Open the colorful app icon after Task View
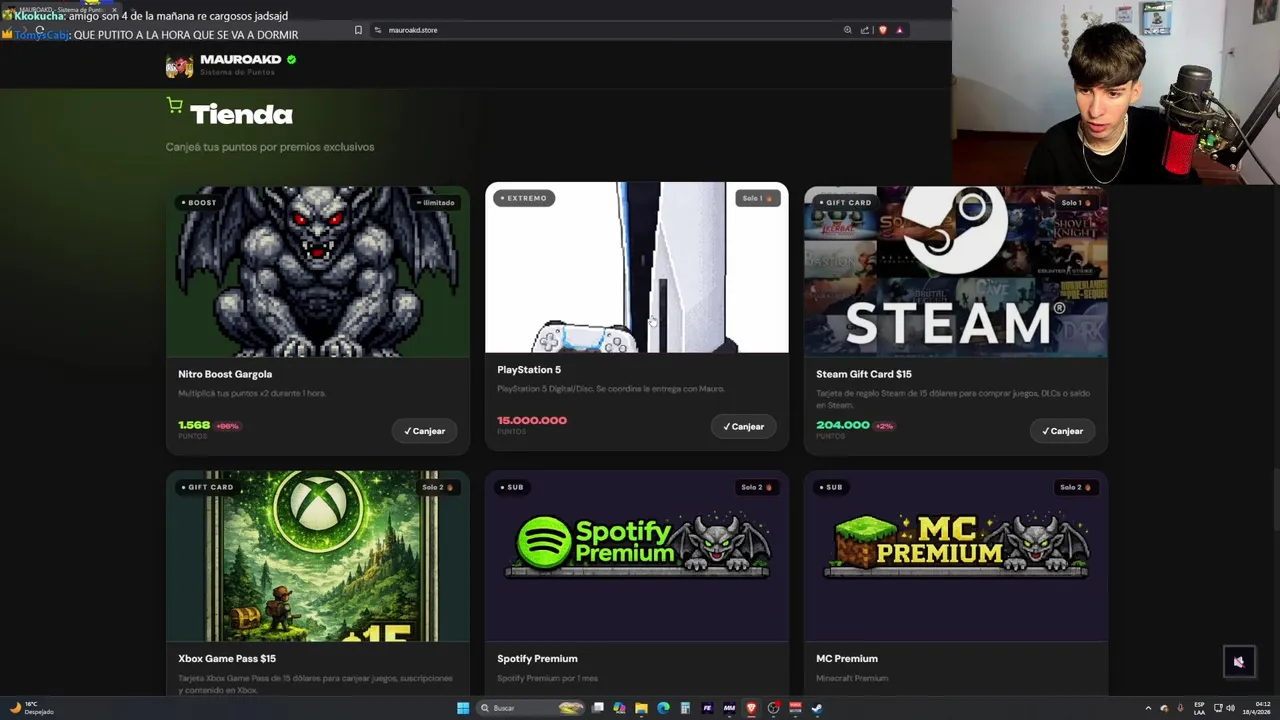The width and height of the screenshot is (1280, 720). click(619, 708)
